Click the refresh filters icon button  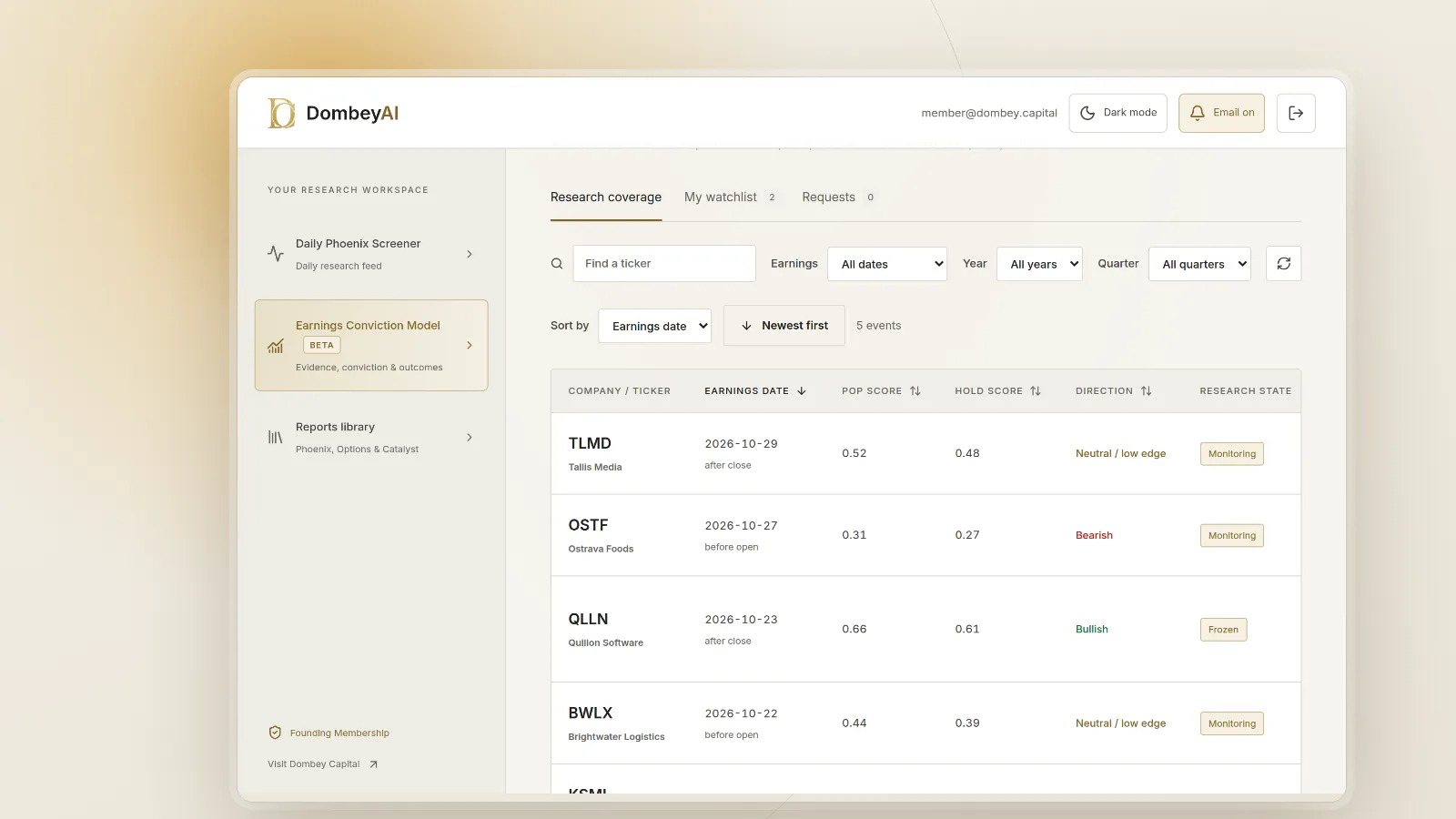[1283, 264]
